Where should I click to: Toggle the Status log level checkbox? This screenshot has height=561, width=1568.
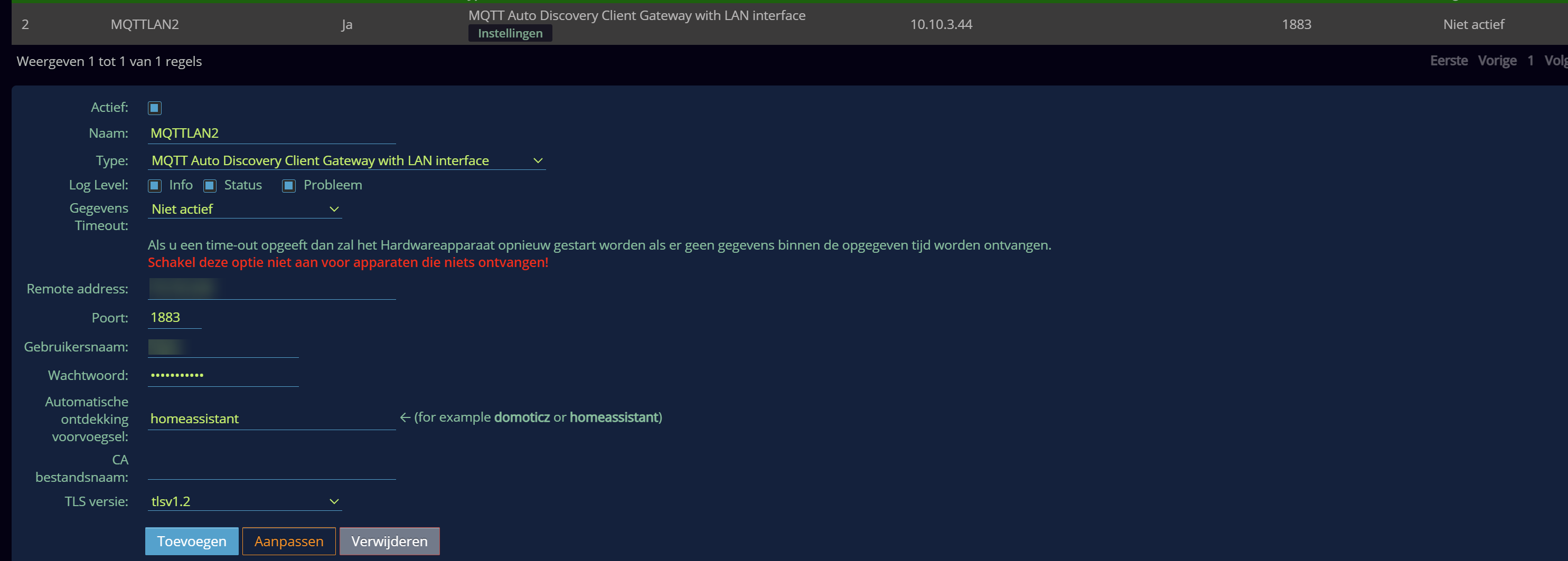pyautogui.click(x=210, y=186)
